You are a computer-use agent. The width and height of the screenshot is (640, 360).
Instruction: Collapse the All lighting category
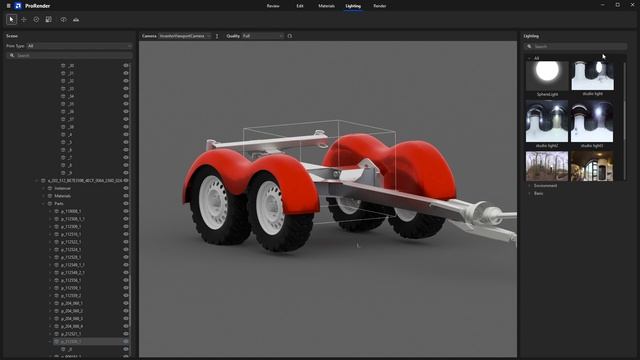pos(529,58)
